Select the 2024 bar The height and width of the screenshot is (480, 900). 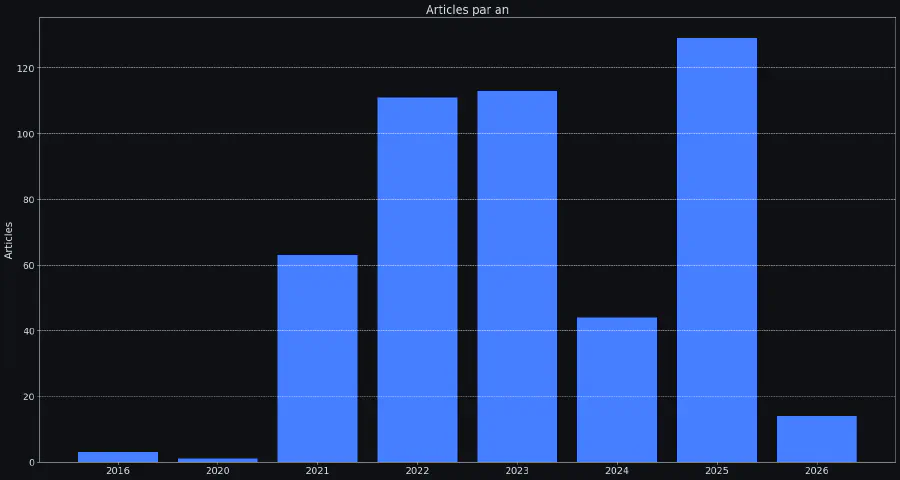point(617,389)
